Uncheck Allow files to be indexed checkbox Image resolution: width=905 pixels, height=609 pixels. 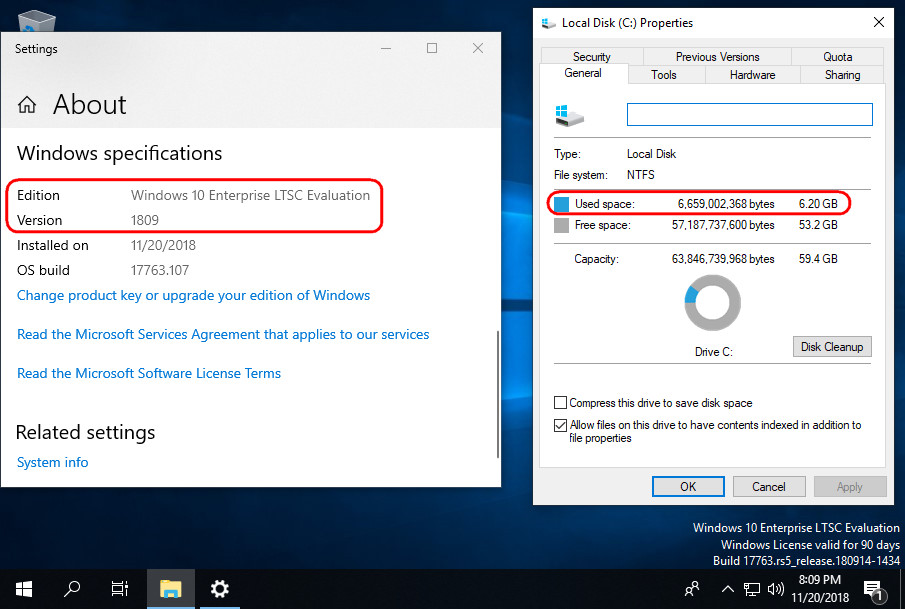point(561,425)
